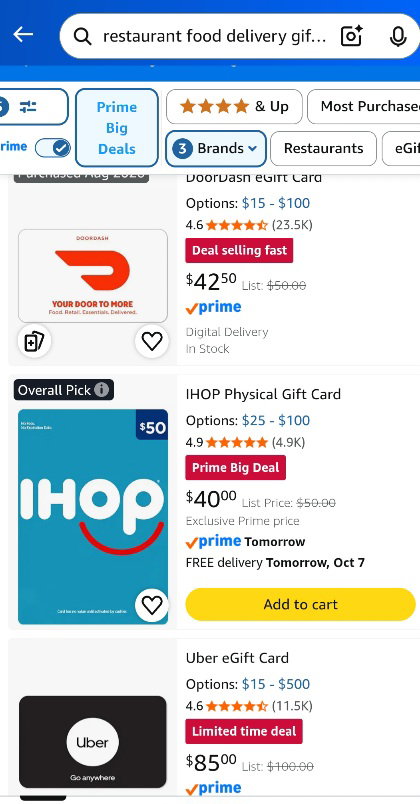Favorite the DoorDash gift card with heart
Image resolution: width=420 pixels, height=804 pixels.
(152, 341)
